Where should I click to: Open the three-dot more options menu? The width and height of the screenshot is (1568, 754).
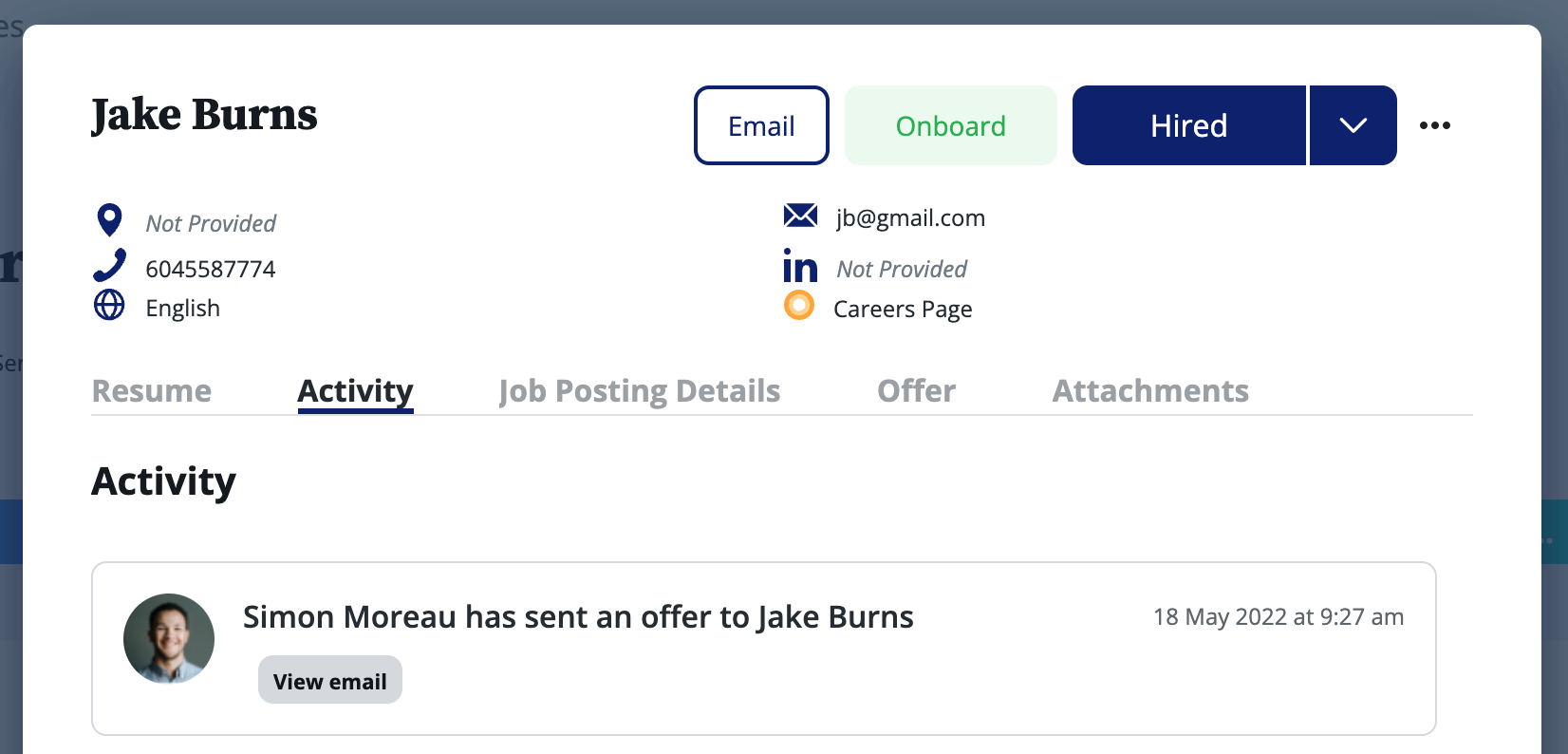(x=1434, y=125)
